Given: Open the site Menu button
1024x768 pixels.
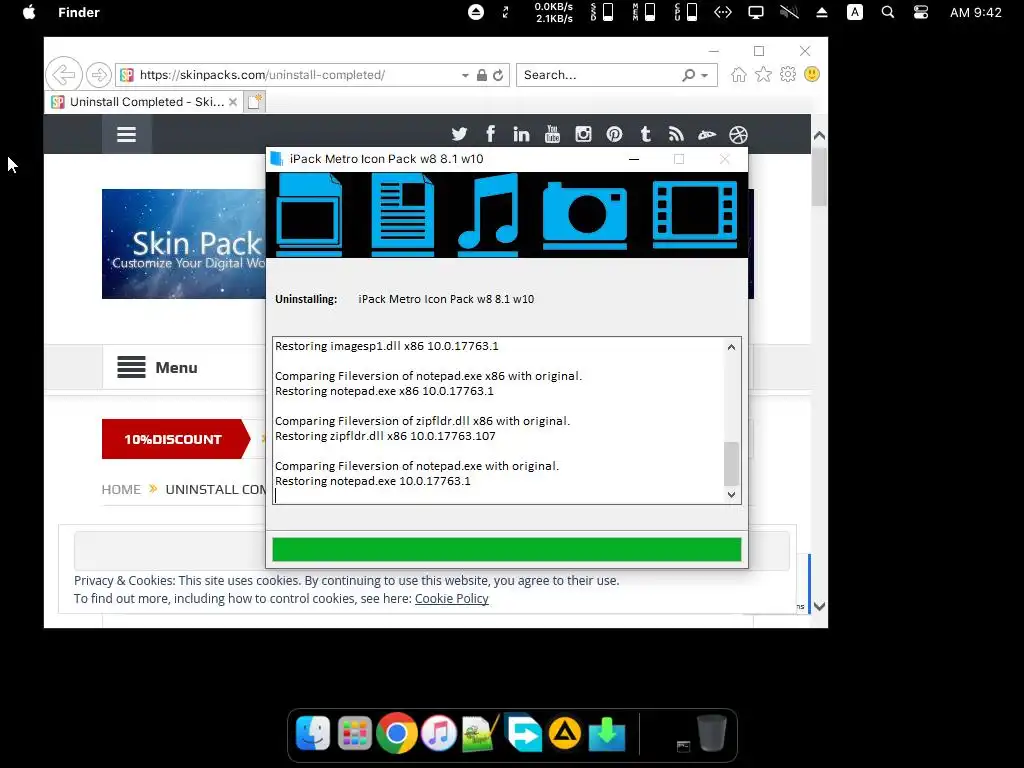Looking at the screenshot, I should pyautogui.click(x=157, y=368).
